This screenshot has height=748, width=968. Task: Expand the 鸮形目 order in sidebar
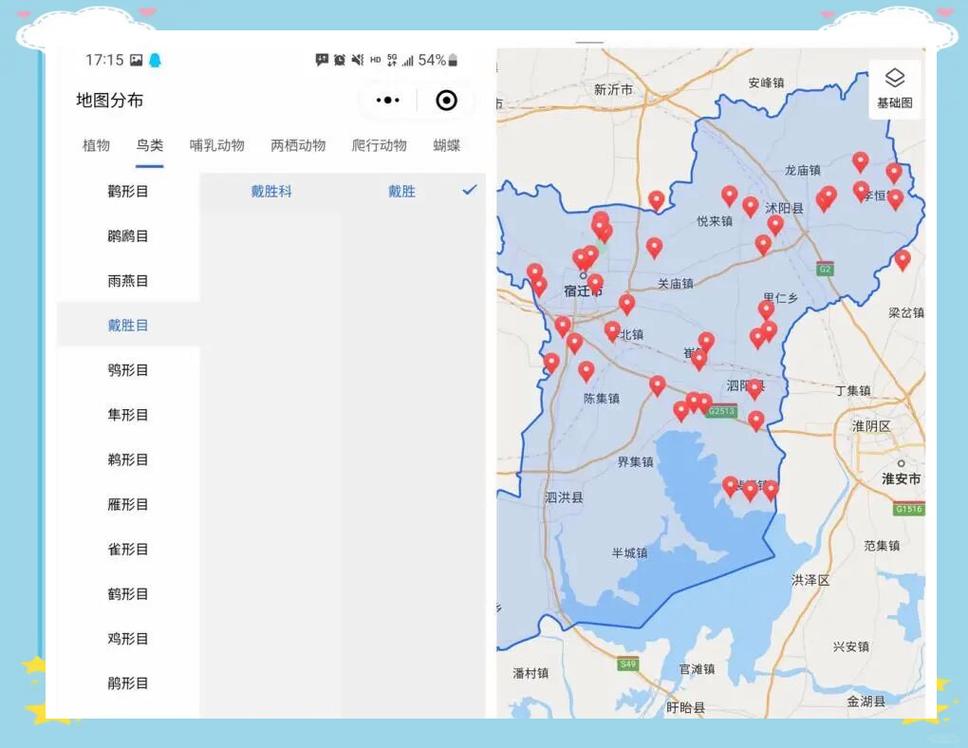click(128, 370)
